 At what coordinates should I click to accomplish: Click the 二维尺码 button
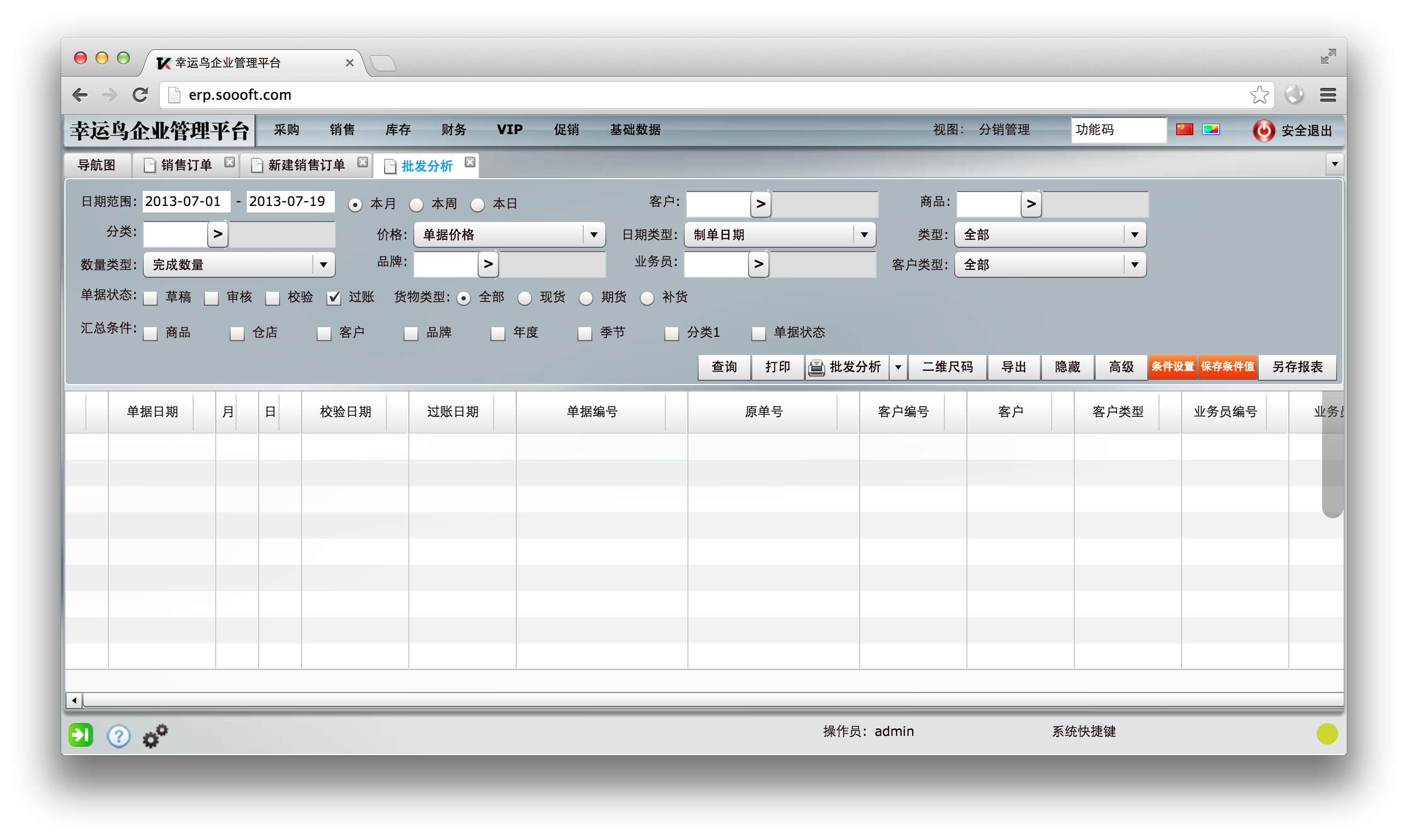(947, 367)
